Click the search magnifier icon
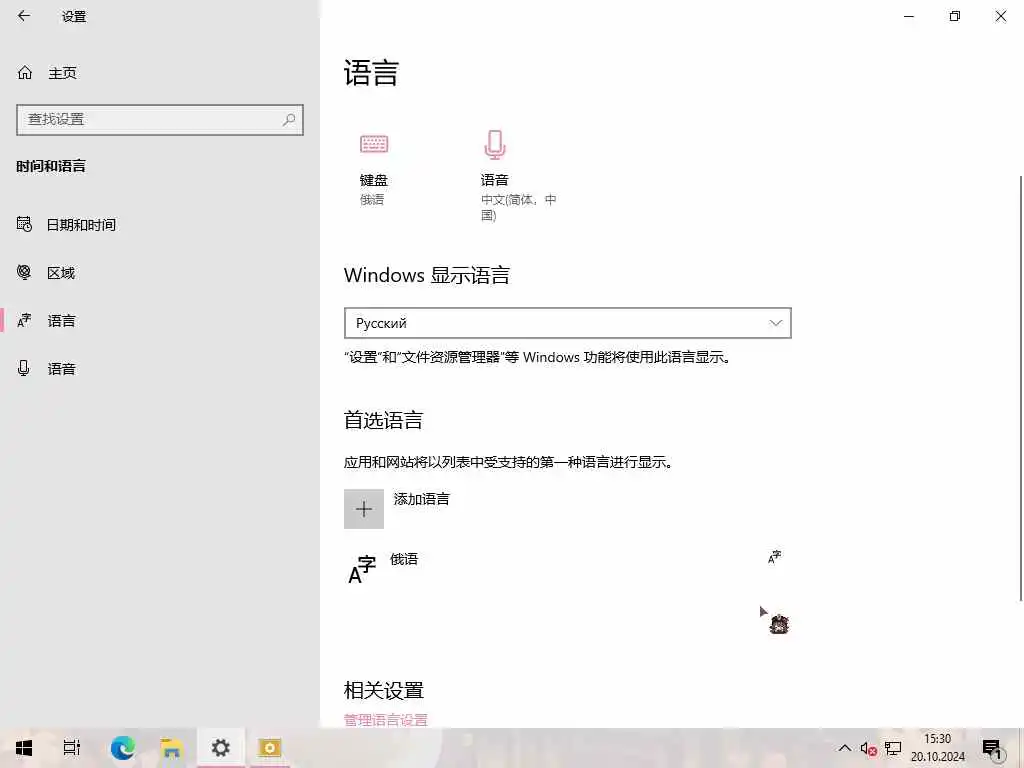 point(289,120)
